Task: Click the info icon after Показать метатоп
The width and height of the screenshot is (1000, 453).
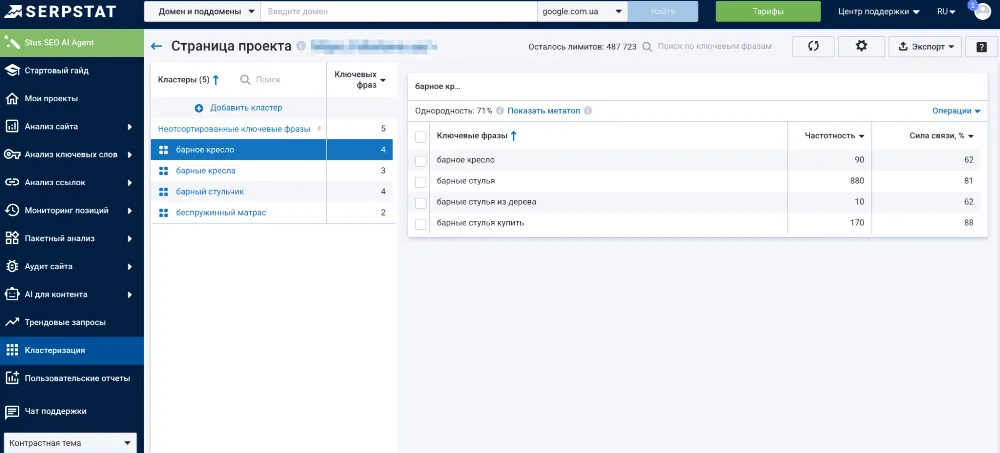Action: 588,110
